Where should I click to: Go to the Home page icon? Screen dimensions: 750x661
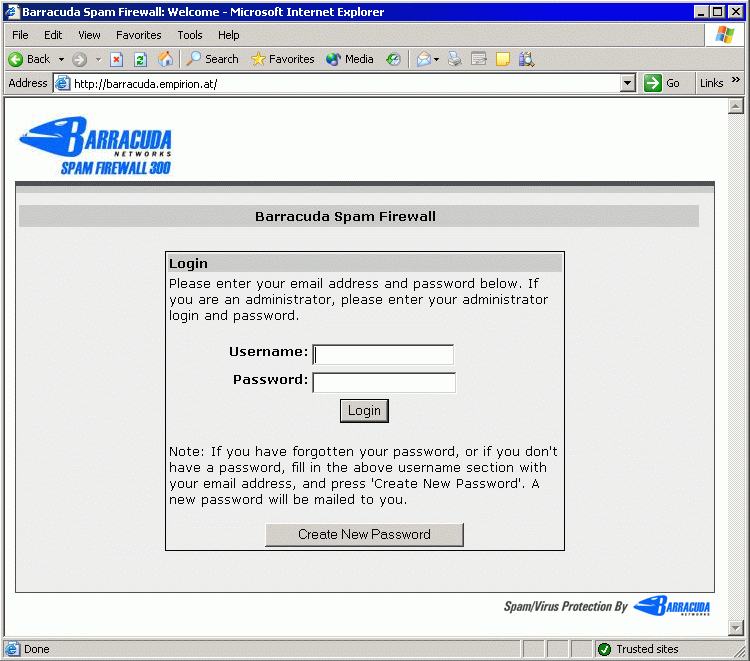(165, 59)
